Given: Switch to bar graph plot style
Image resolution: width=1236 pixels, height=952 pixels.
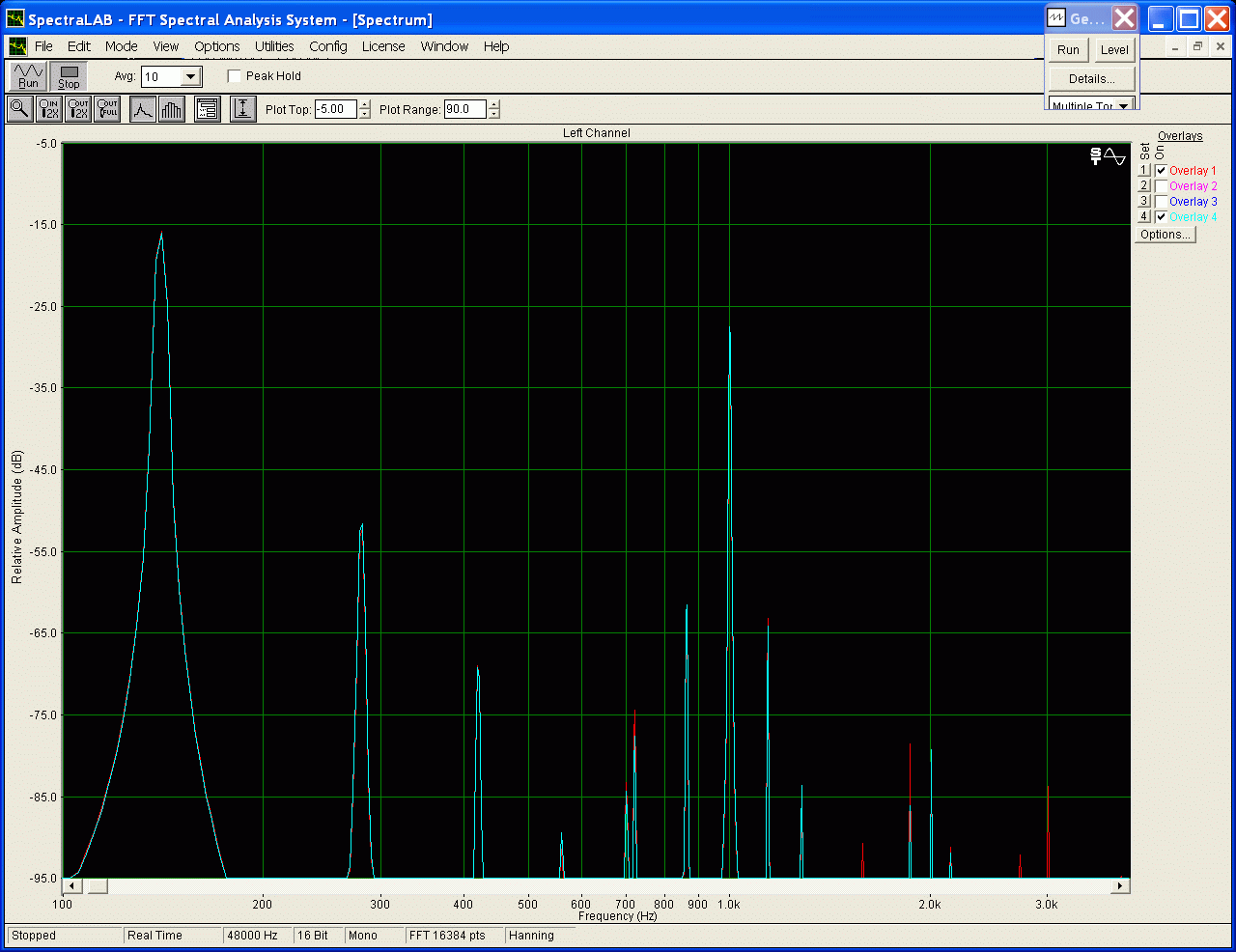Looking at the screenshot, I should tap(172, 109).
